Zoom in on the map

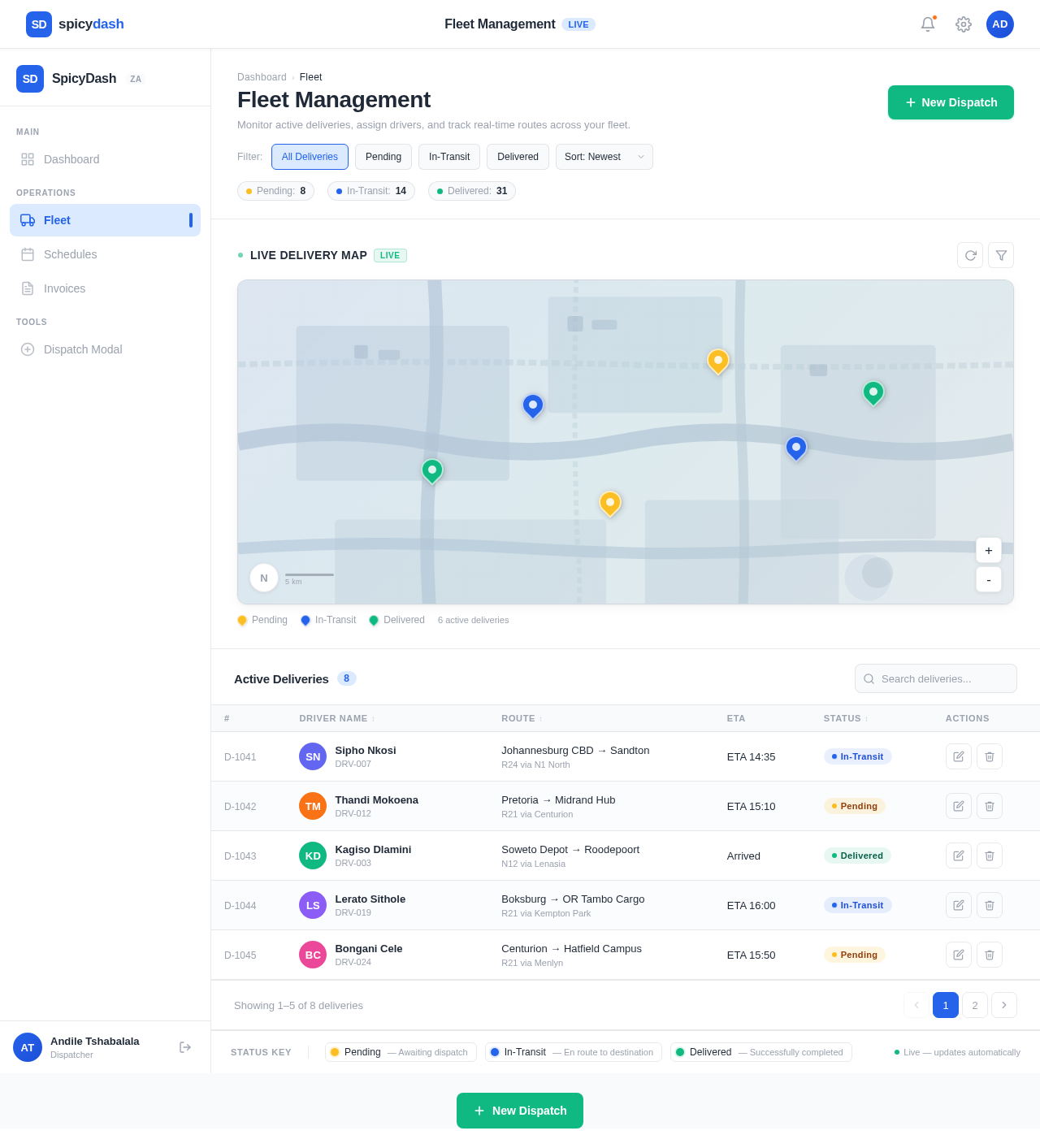tap(988, 550)
